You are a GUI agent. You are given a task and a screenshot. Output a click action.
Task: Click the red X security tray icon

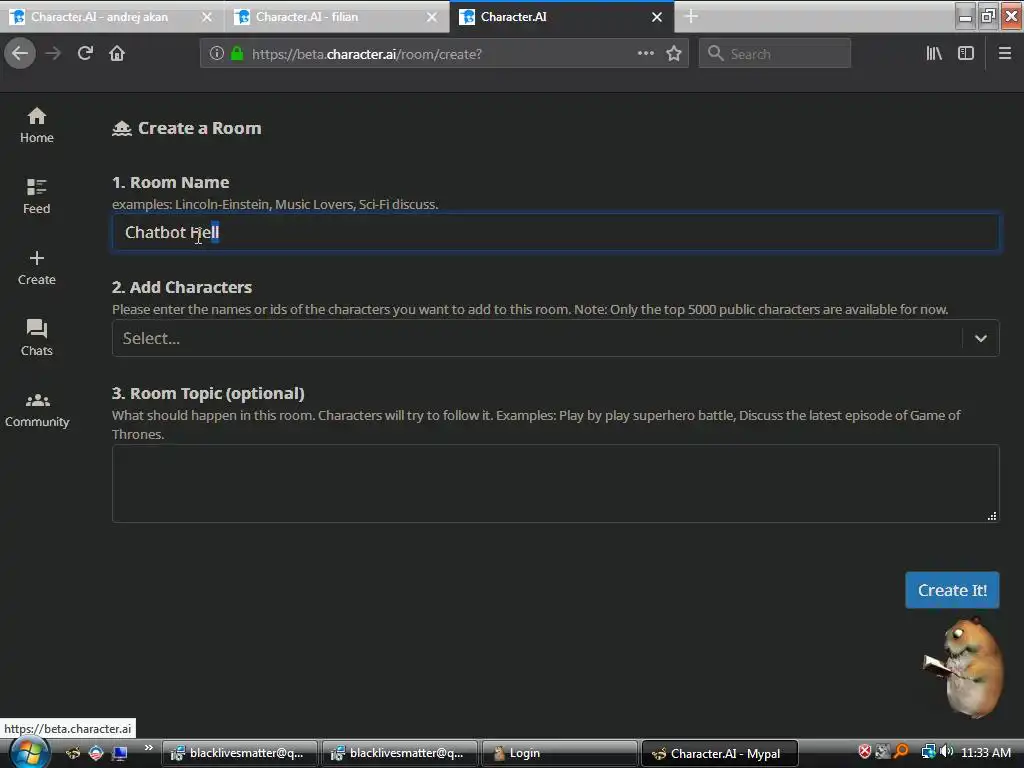864,752
